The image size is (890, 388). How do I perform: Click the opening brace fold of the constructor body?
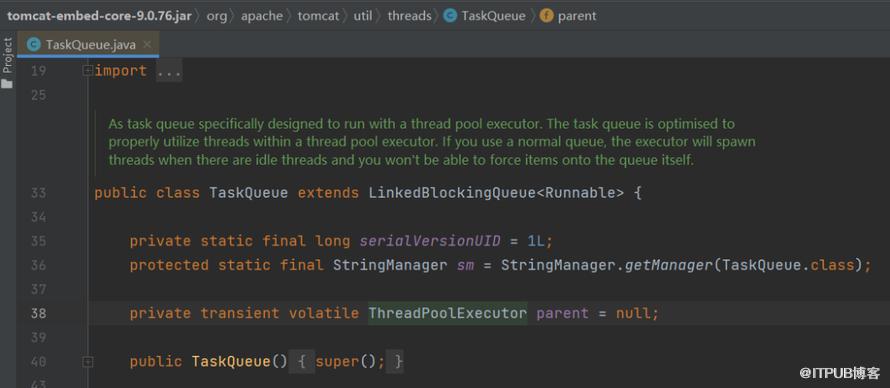303,361
